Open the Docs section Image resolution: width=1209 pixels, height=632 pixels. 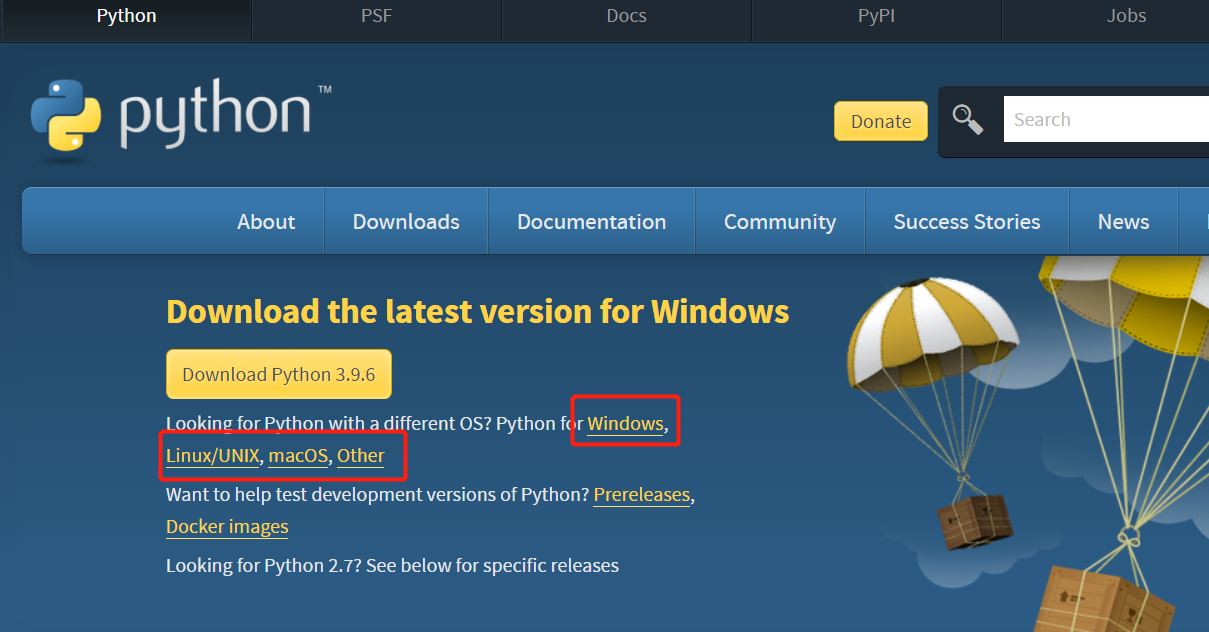(x=626, y=15)
